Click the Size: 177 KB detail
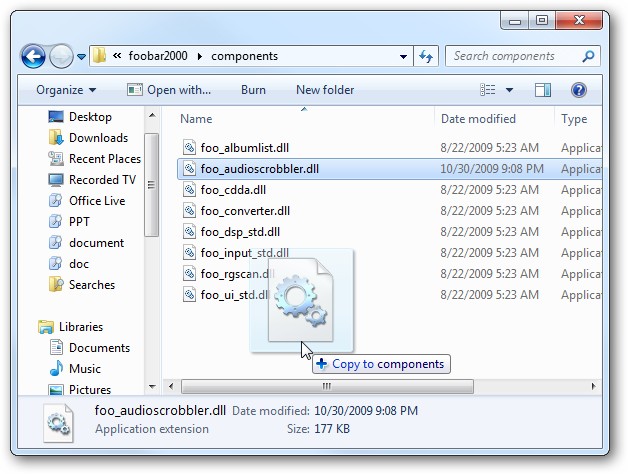628x474 pixels. pos(318,429)
